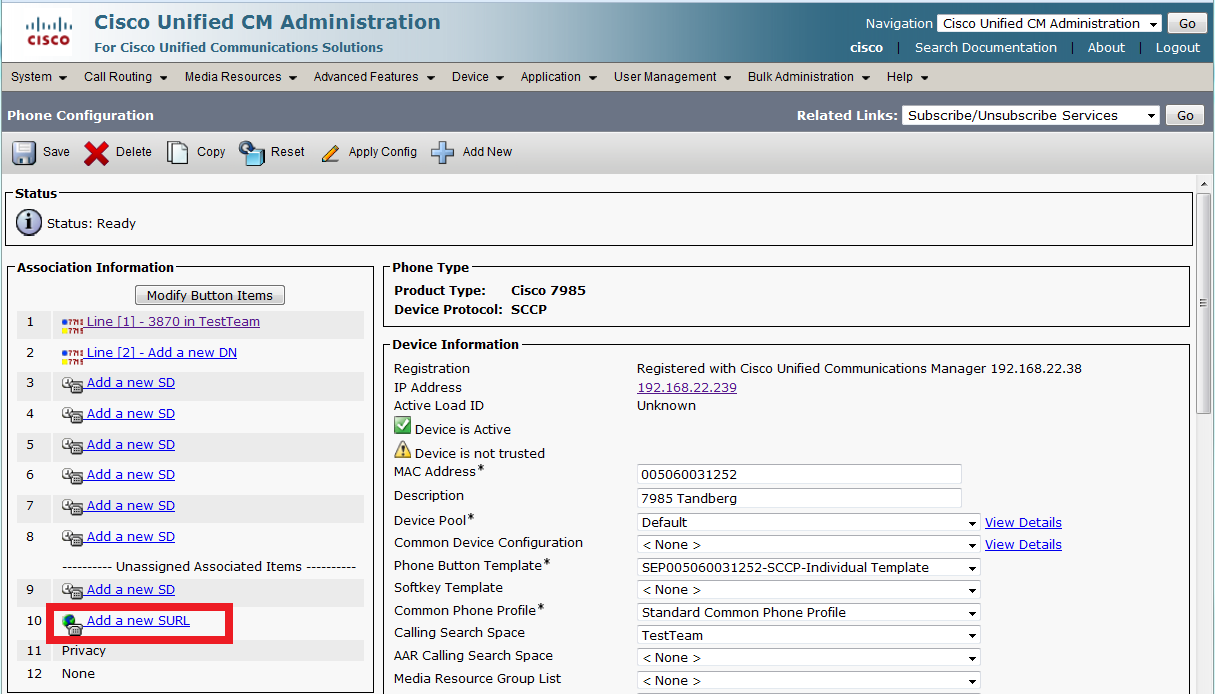Expand the Softkey Template dropdown

[x=808, y=590]
